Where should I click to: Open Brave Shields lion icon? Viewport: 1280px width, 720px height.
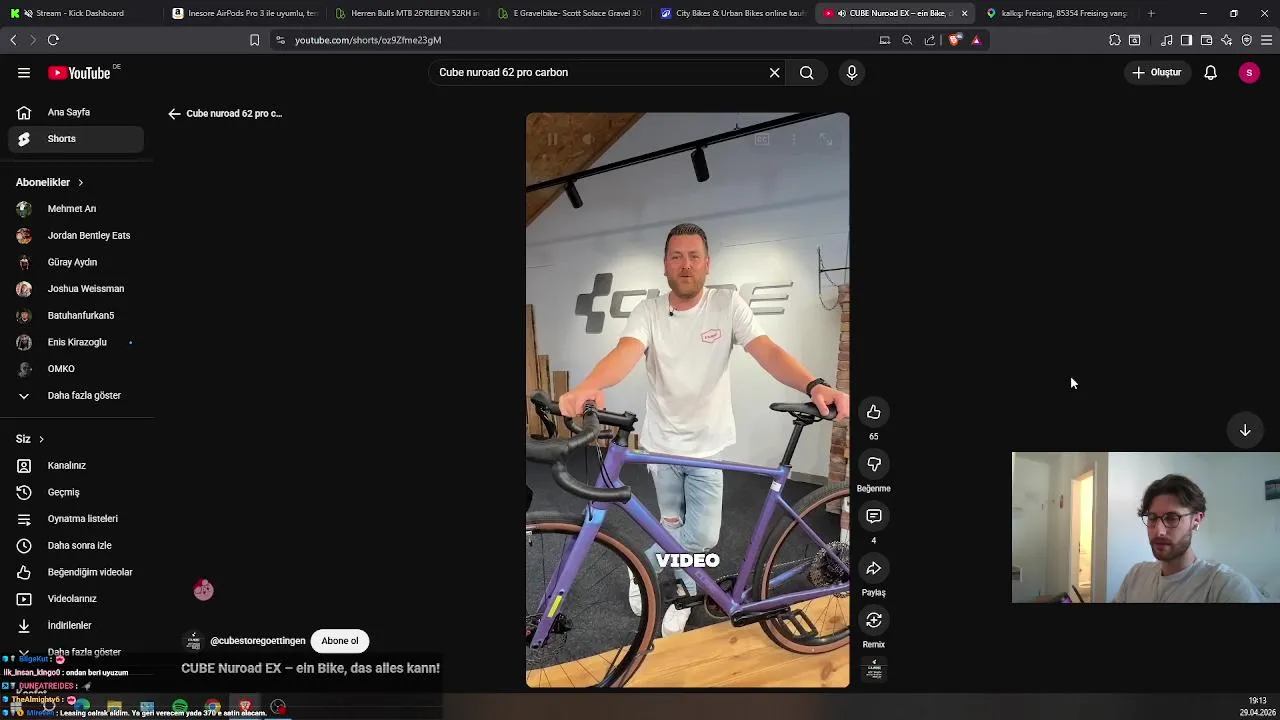click(955, 40)
